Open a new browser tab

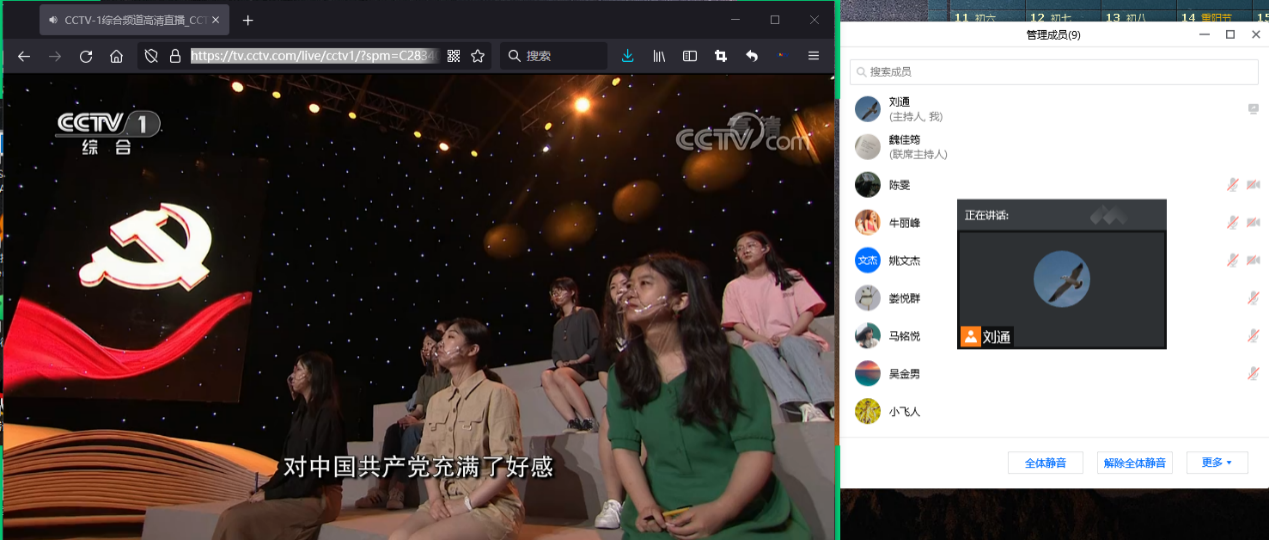[x=248, y=20]
